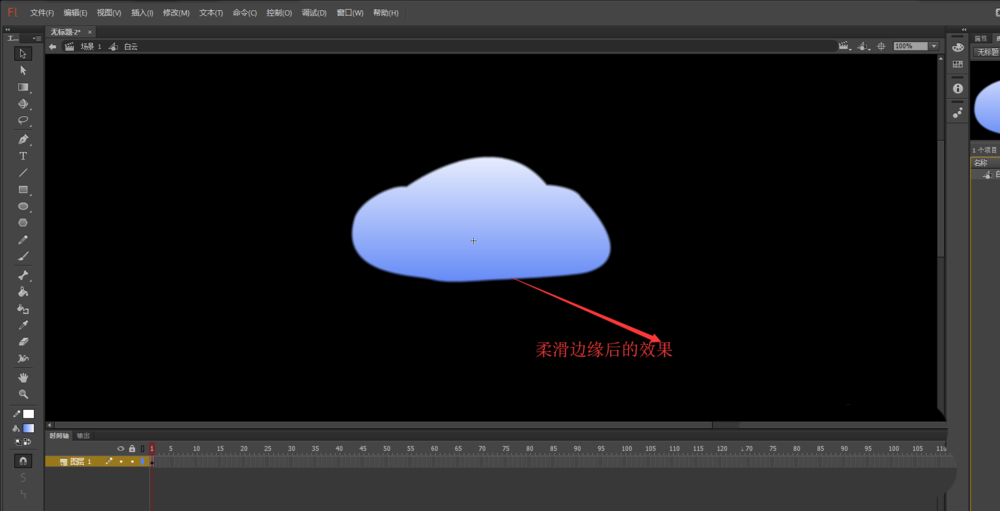The width and height of the screenshot is (1000, 511).
Task: Select the Eraser tool
Action: tap(23, 342)
